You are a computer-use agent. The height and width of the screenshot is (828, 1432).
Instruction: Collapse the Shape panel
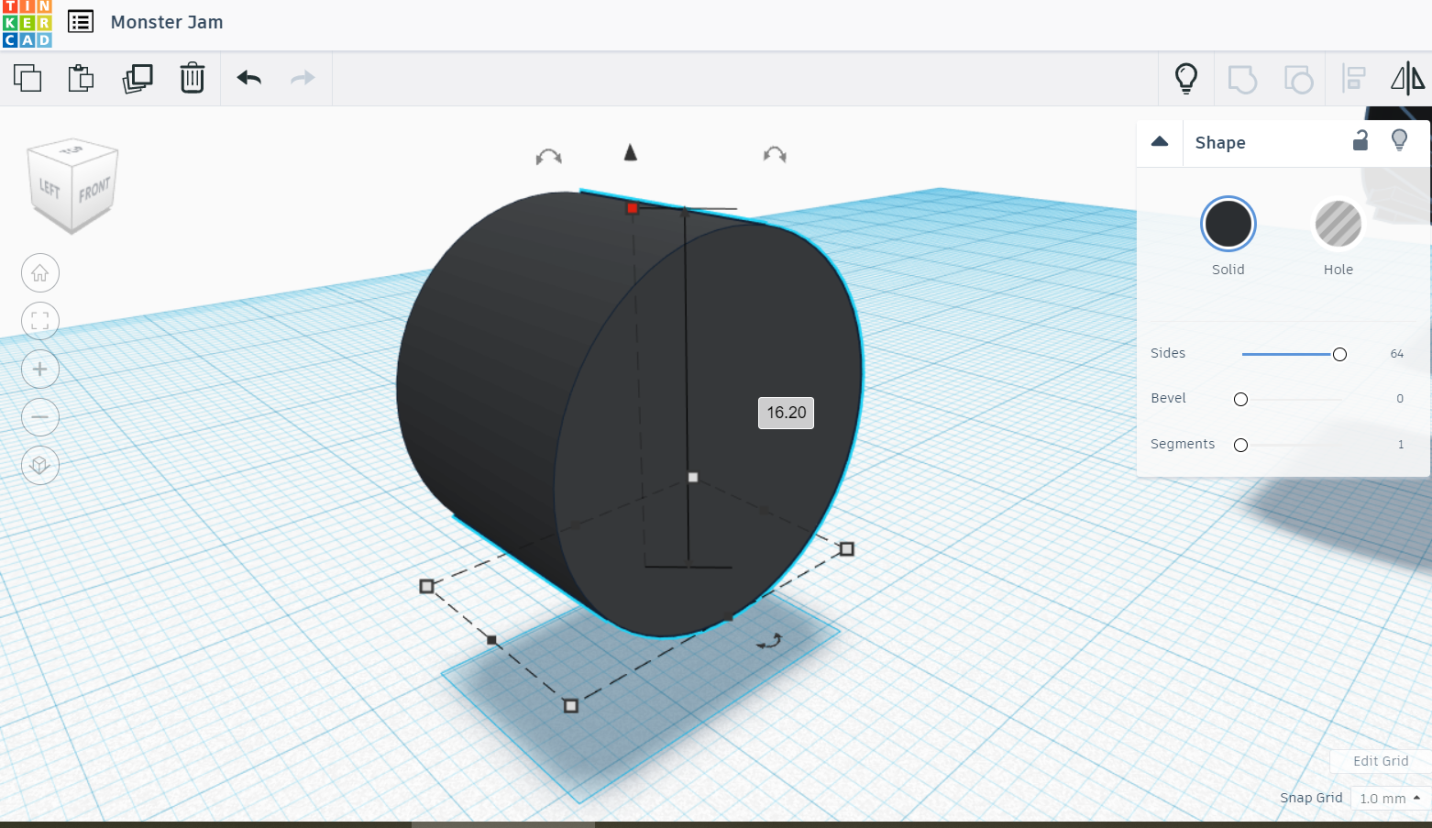click(1160, 142)
